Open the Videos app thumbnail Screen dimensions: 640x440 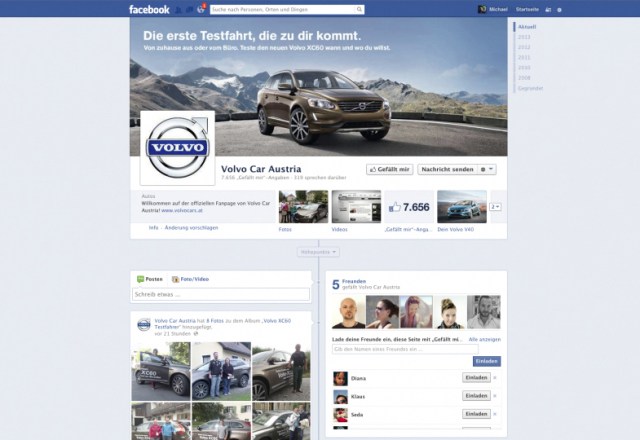(356, 207)
